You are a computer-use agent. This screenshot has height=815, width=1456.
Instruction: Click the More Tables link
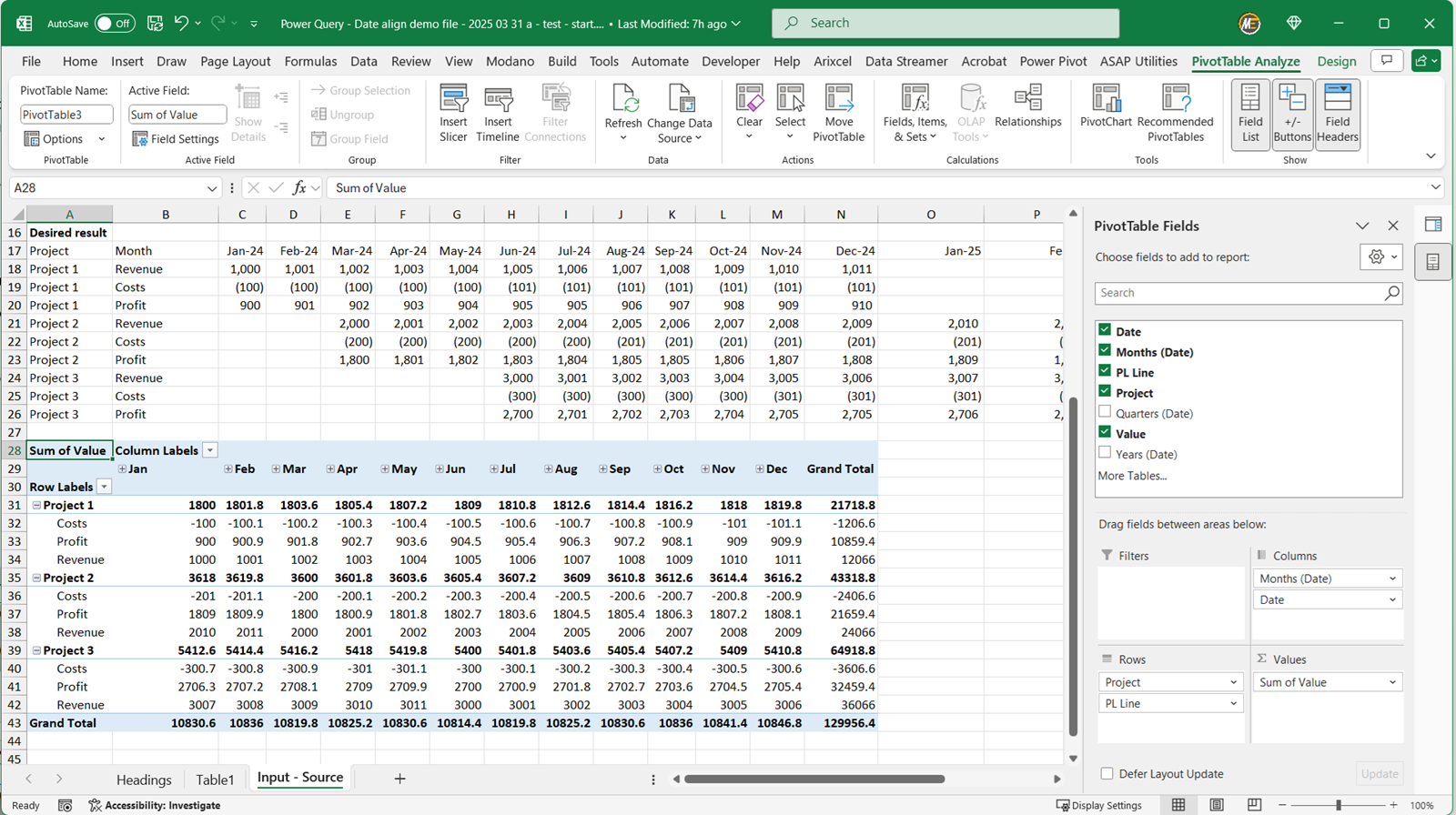pyautogui.click(x=1131, y=476)
